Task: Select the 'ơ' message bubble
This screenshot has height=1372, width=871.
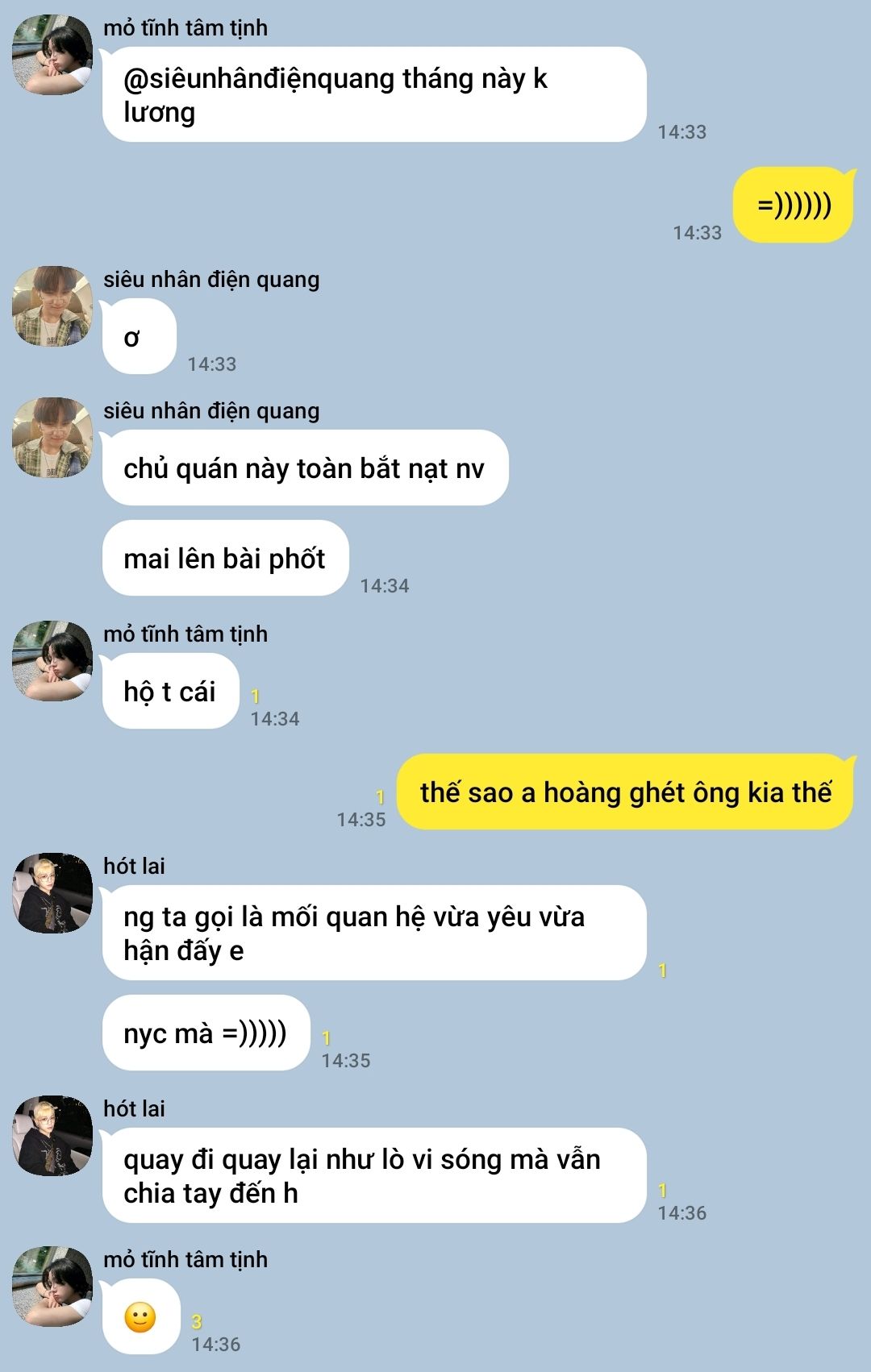Action: tap(139, 336)
